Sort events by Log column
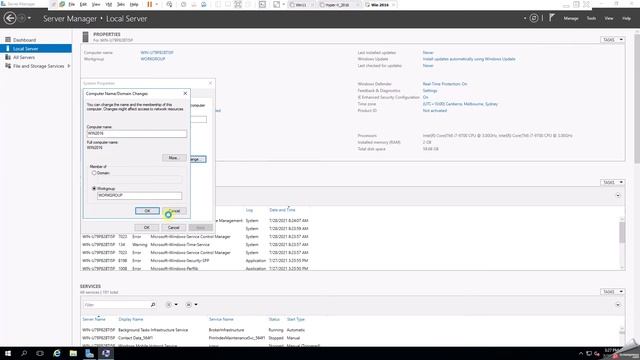Image resolution: width=640 pixels, height=360 pixels. pos(249,210)
